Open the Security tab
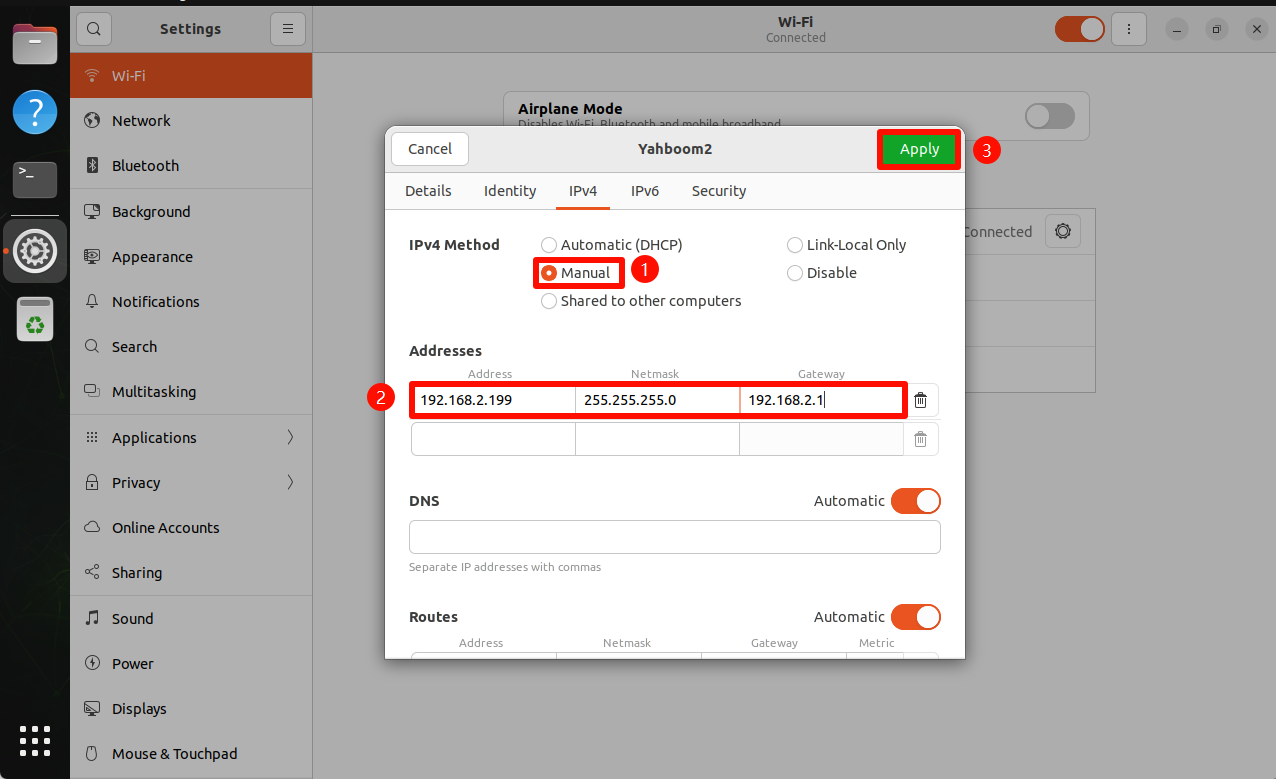 coord(719,191)
